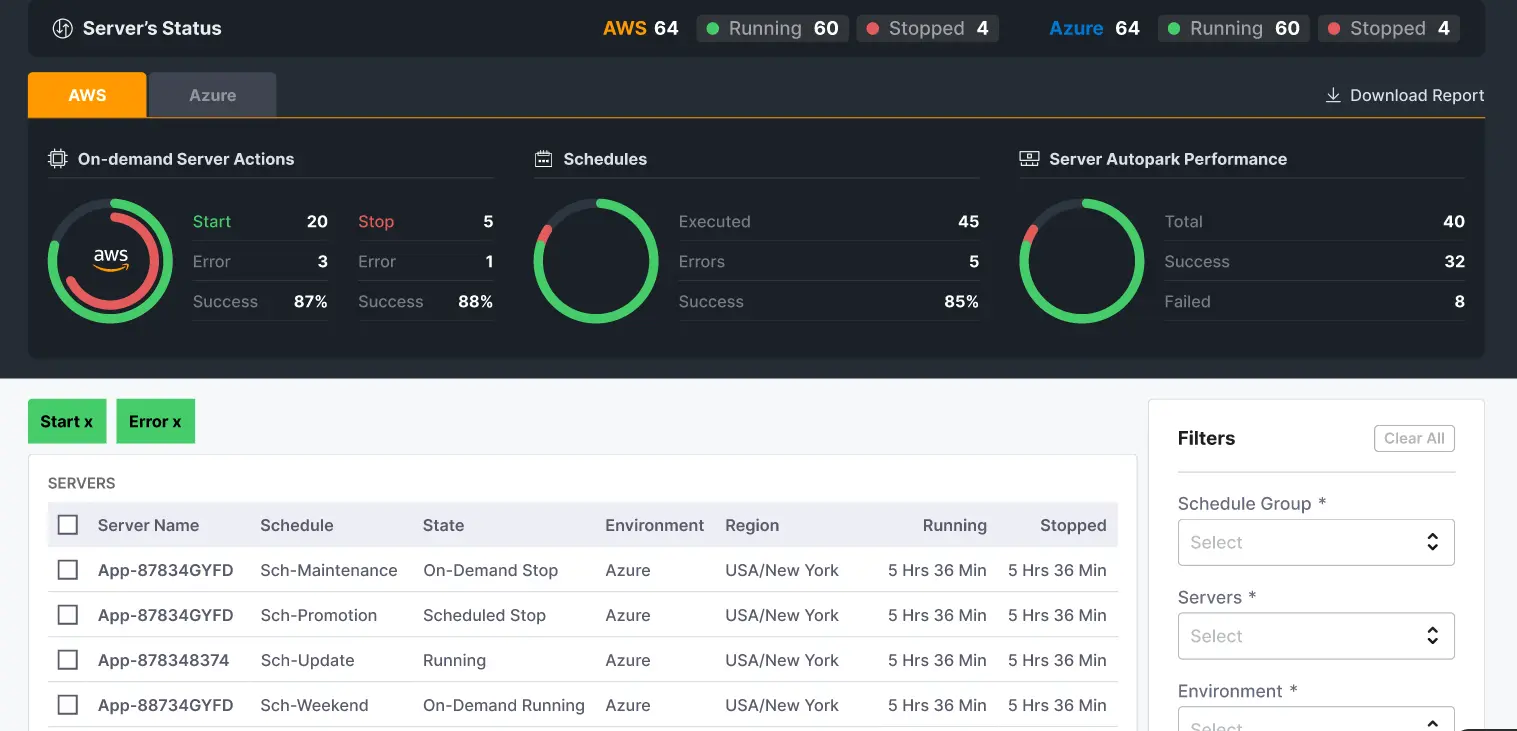Image resolution: width=1517 pixels, height=731 pixels.
Task: Click the Schedules donut progress ring
Action: pos(596,261)
